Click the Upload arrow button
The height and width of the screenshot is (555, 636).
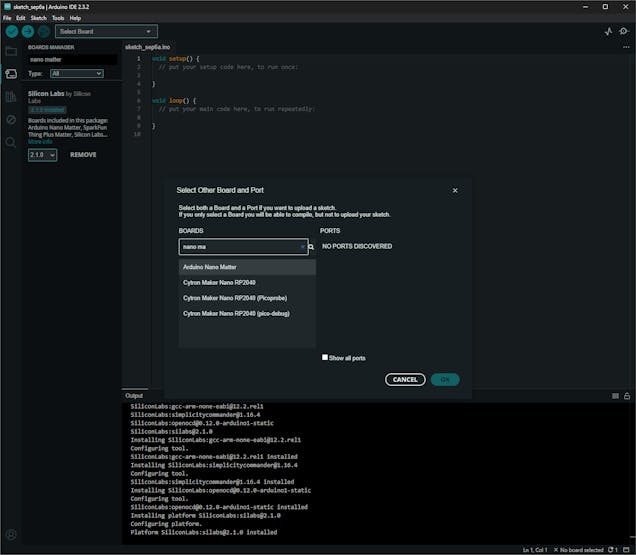click(28, 31)
